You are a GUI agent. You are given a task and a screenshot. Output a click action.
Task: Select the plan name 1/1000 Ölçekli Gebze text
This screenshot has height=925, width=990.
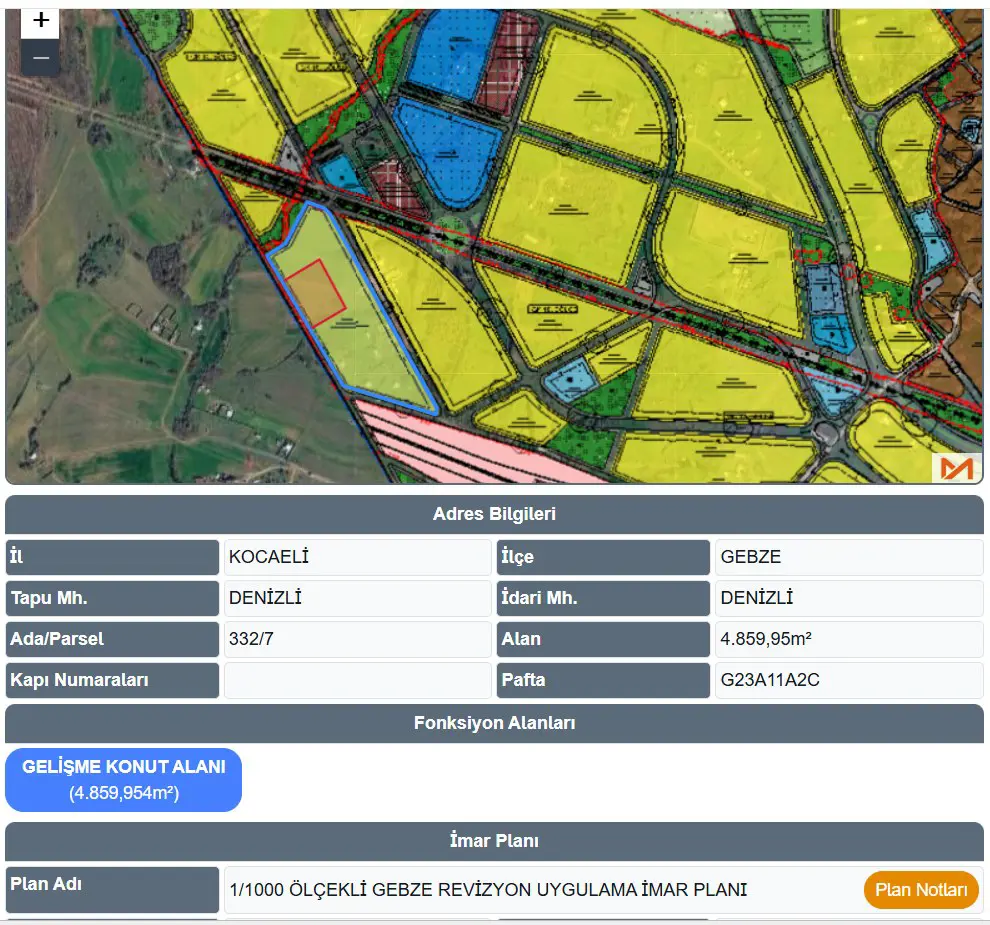(x=488, y=890)
